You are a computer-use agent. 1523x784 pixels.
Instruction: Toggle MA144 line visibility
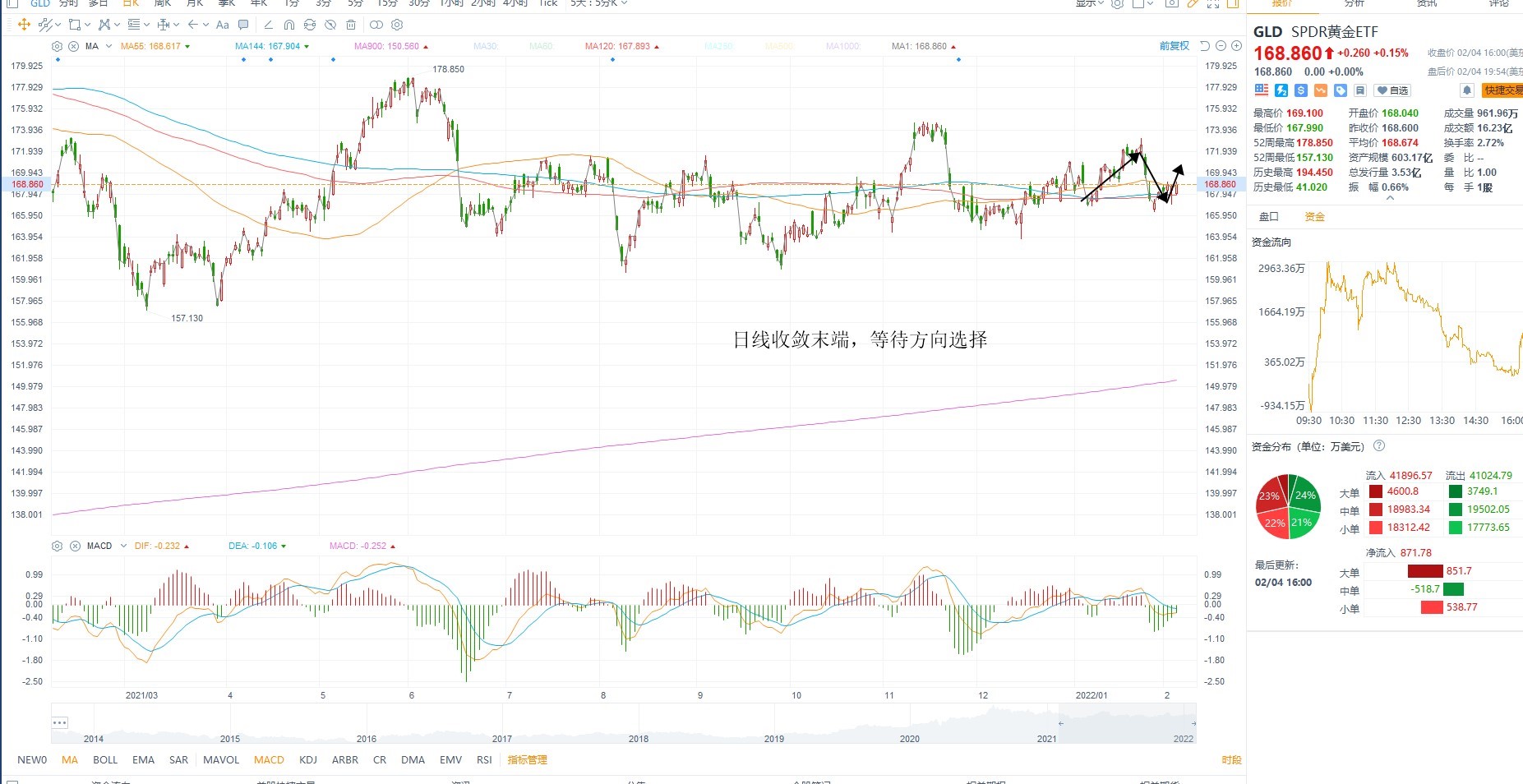(x=272, y=46)
